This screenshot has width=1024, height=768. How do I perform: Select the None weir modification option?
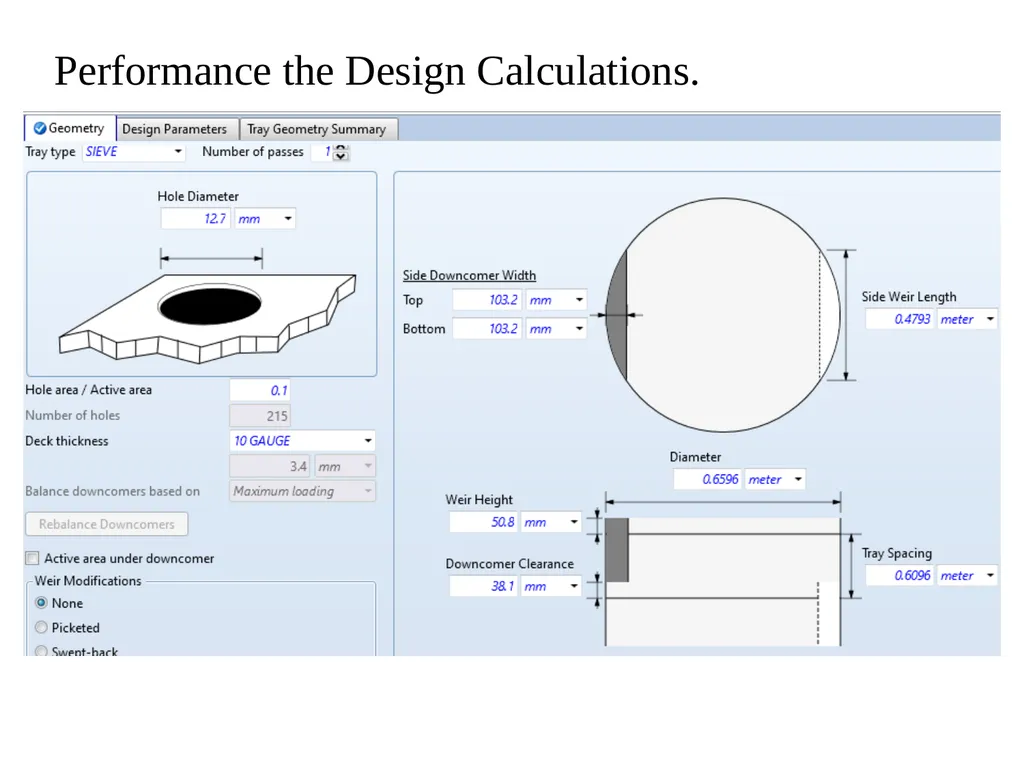coord(41,603)
